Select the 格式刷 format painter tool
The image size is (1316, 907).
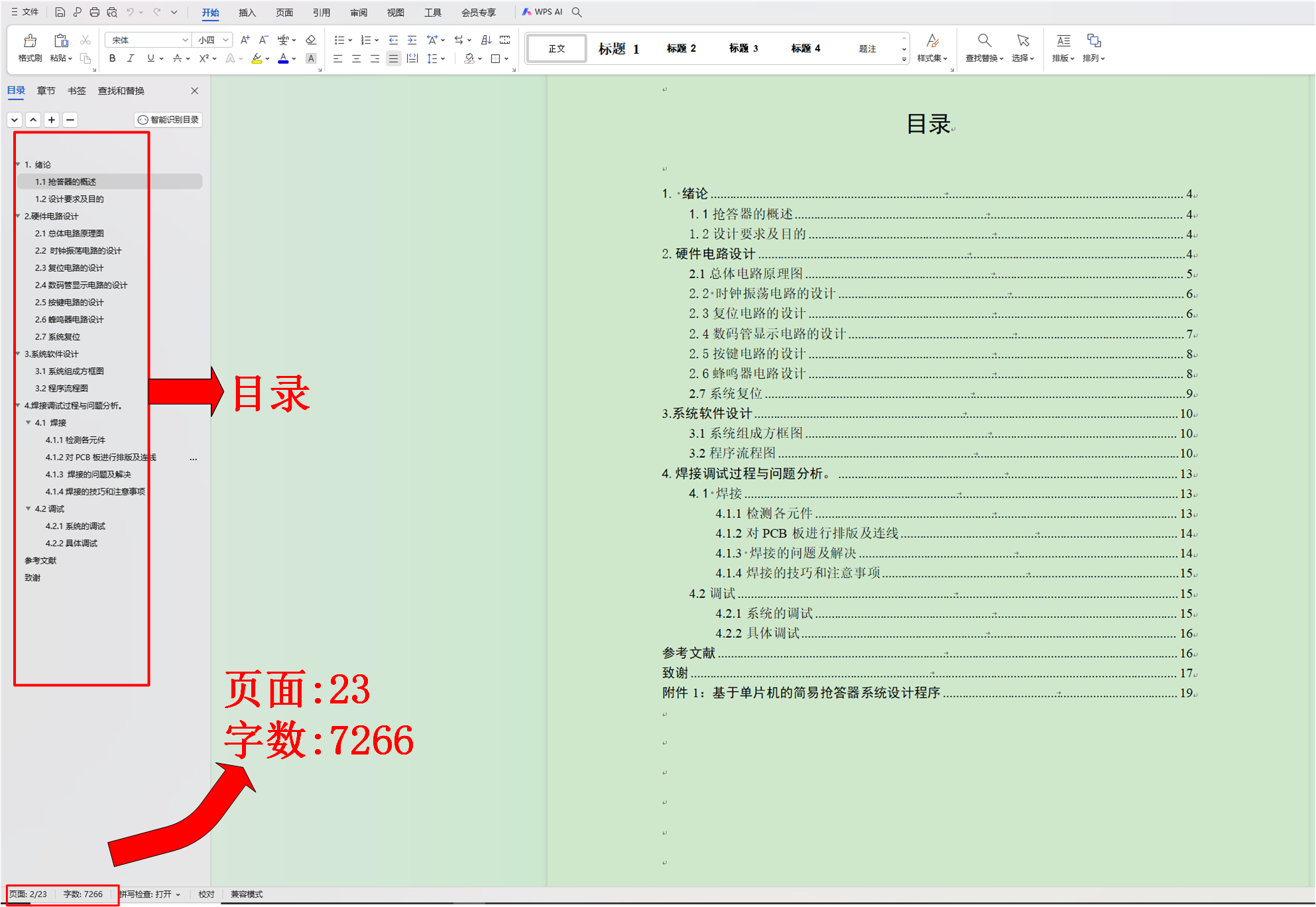(x=29, y=47)
